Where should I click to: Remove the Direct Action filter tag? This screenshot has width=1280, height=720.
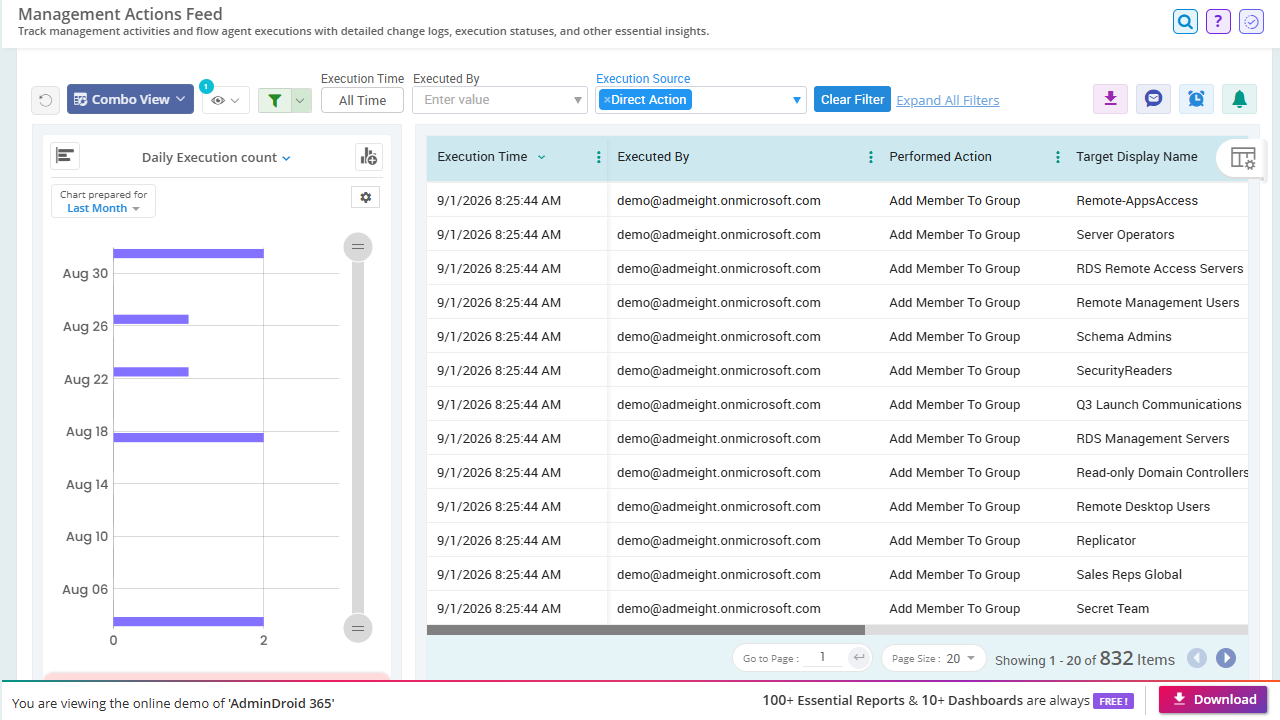pos(607,100)
